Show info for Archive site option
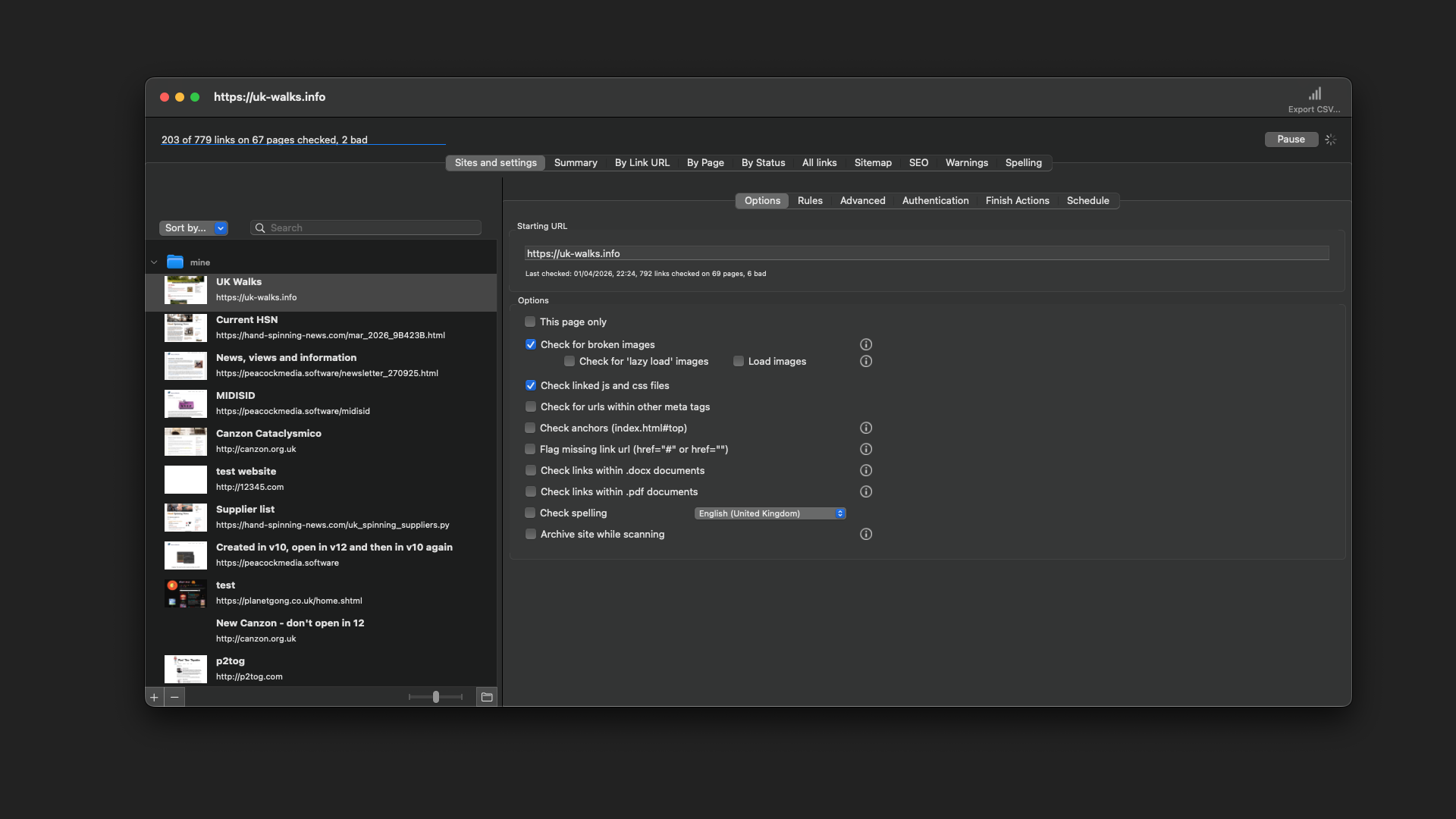Screen dimensions: 1456x819 866,534
